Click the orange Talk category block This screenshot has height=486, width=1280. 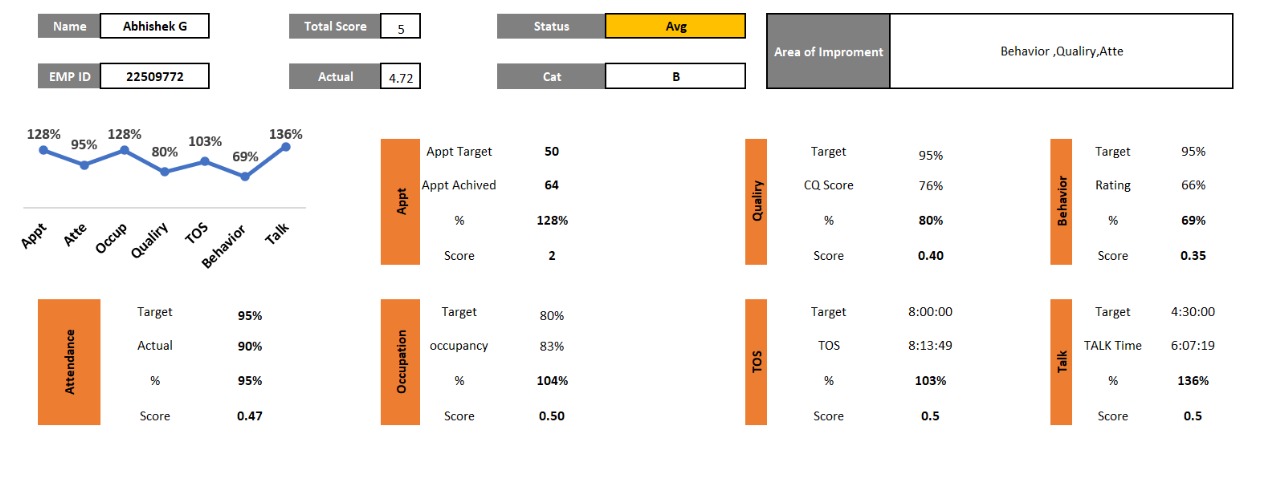(x=1061, y=361)
